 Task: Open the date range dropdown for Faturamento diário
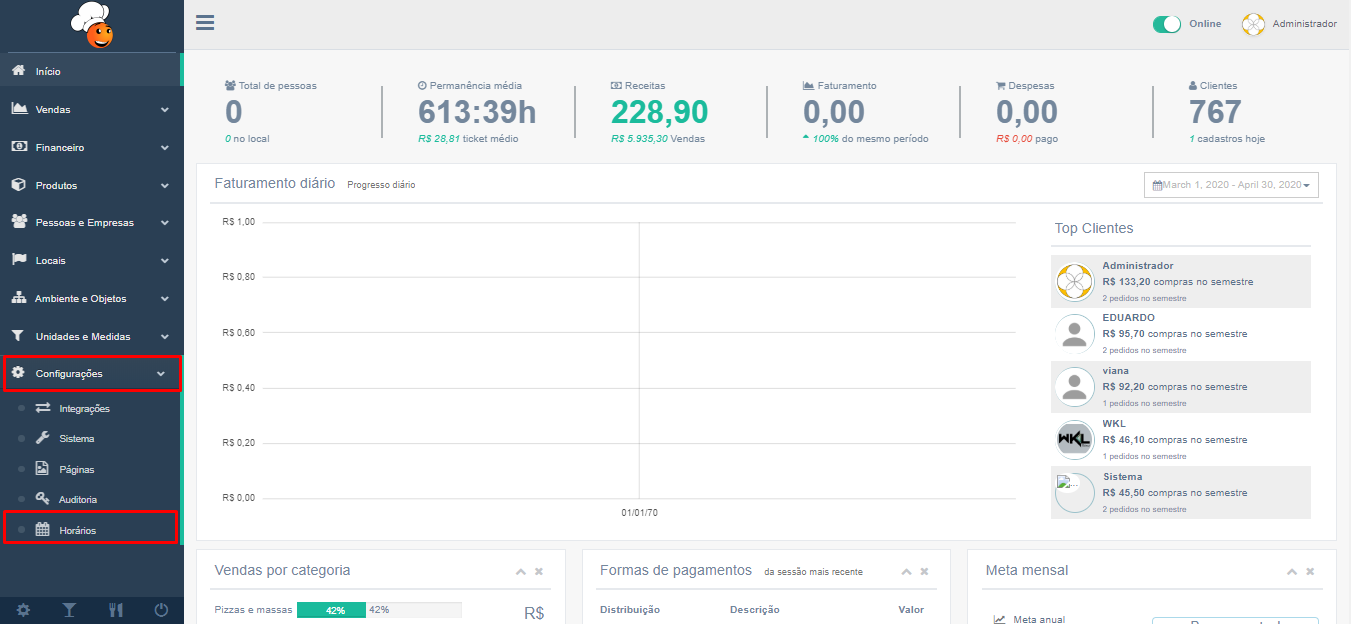[1231, 185]
